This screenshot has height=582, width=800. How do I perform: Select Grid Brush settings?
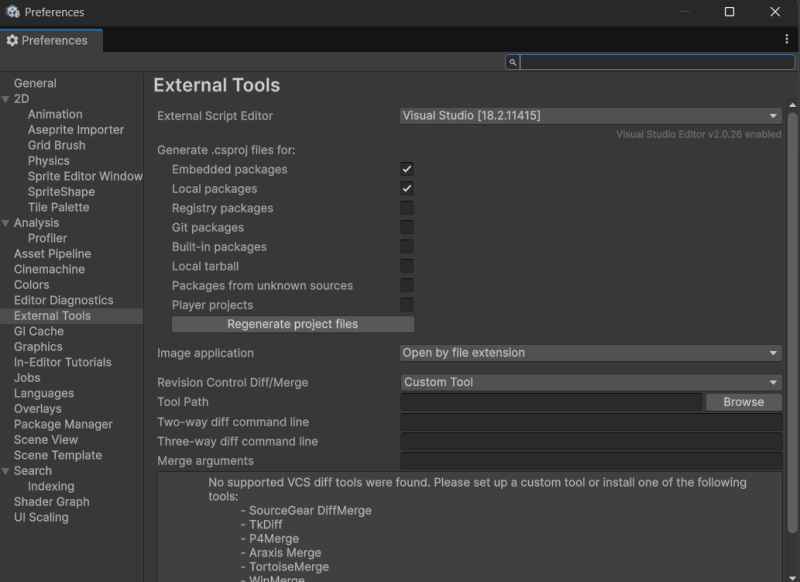(x=57, y=145)
